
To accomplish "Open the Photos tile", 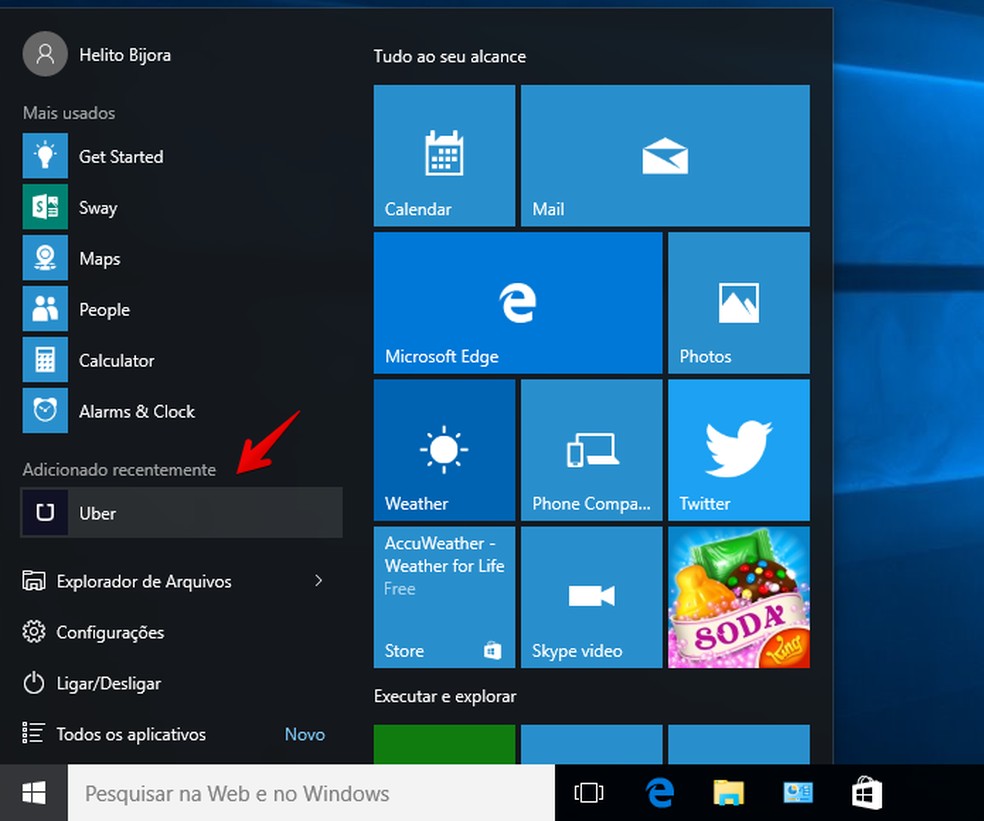I will 738,303.
